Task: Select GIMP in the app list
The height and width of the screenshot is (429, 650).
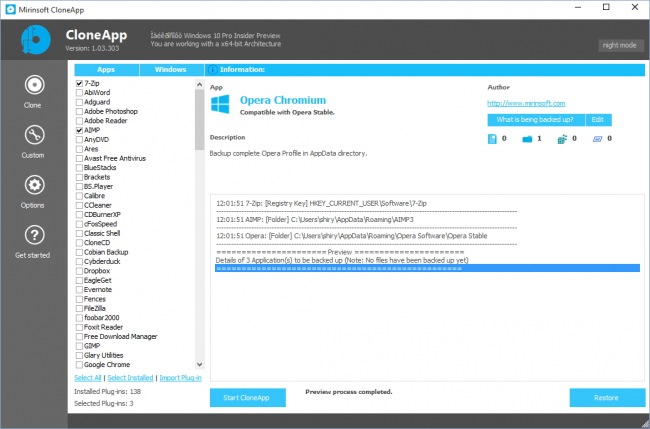Action: point(92,346)
